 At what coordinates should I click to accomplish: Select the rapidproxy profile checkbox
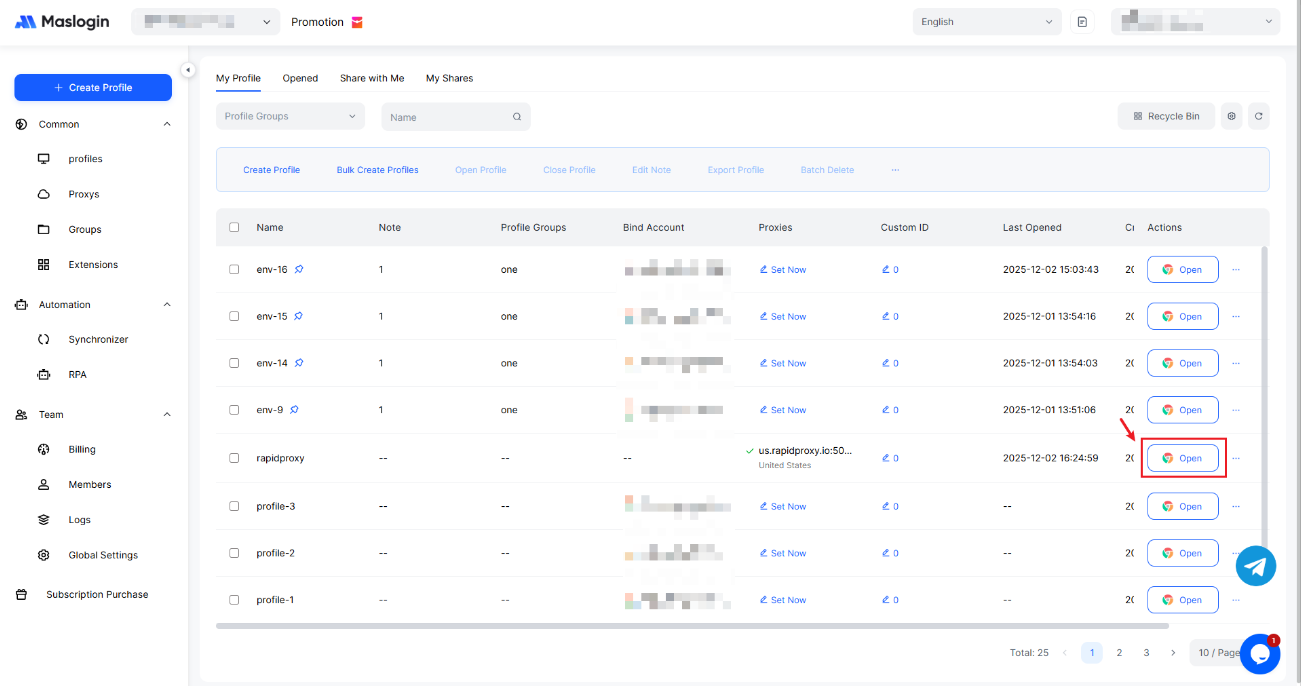pyautogui.click(x=234, y=458)
